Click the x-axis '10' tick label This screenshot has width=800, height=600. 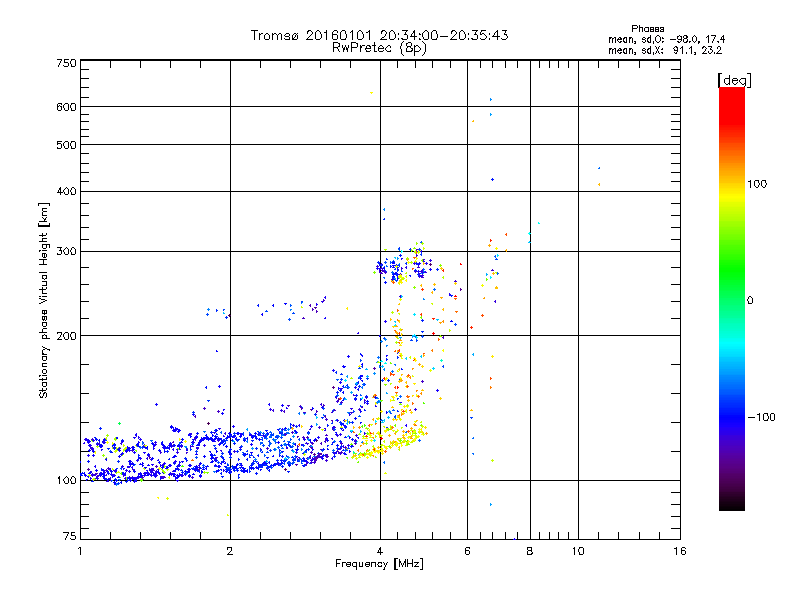click(x=578, y=551)
